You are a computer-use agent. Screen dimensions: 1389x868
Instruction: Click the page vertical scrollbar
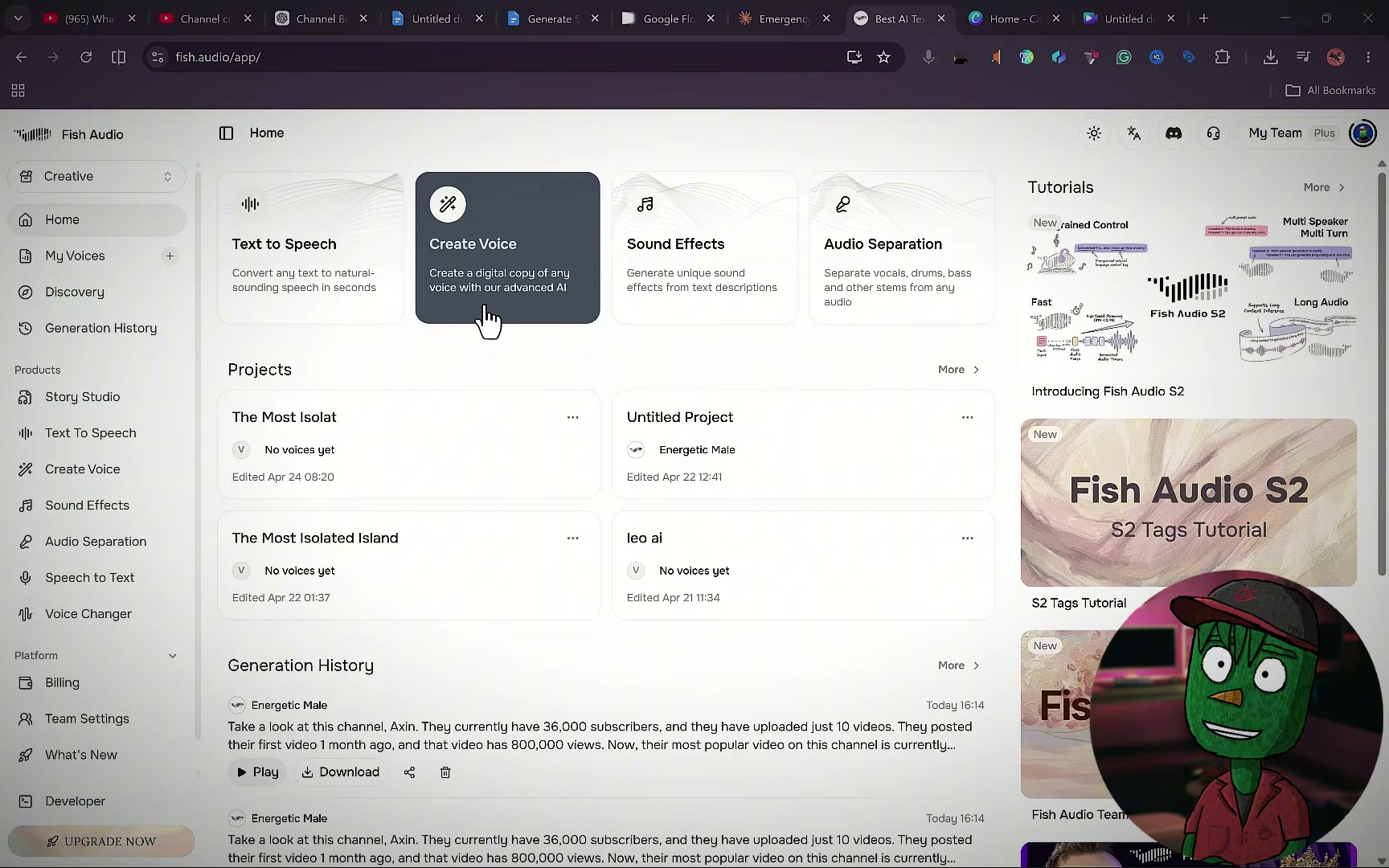point(1382,374)
